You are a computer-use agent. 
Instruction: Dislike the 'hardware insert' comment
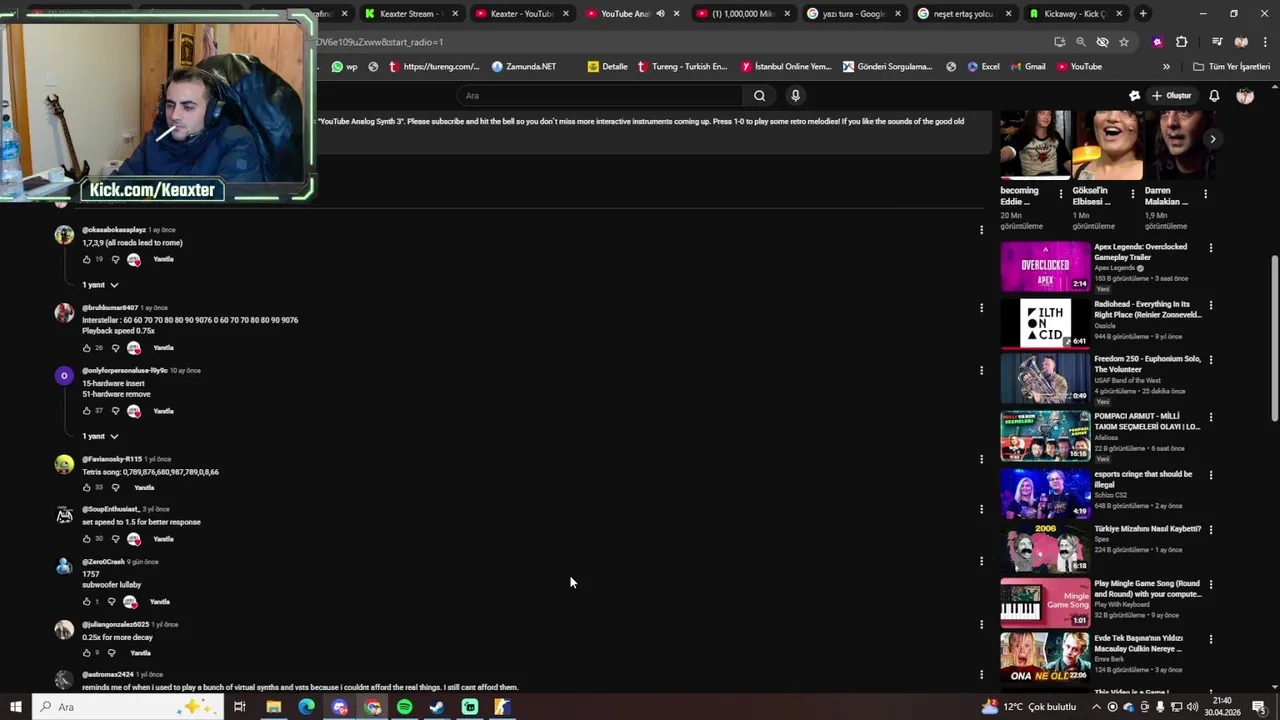pyautogui.click(x=115, y=411)
